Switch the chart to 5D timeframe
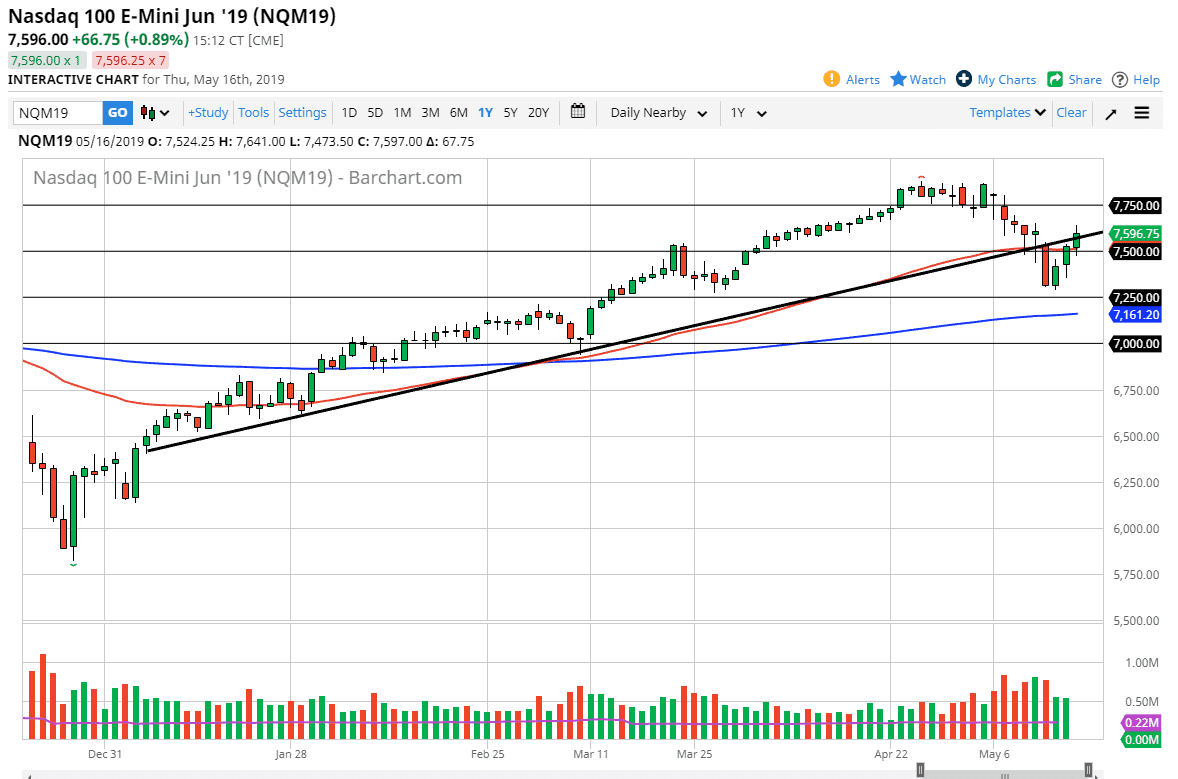1178x779 pixels. click(x=375, y=113)
